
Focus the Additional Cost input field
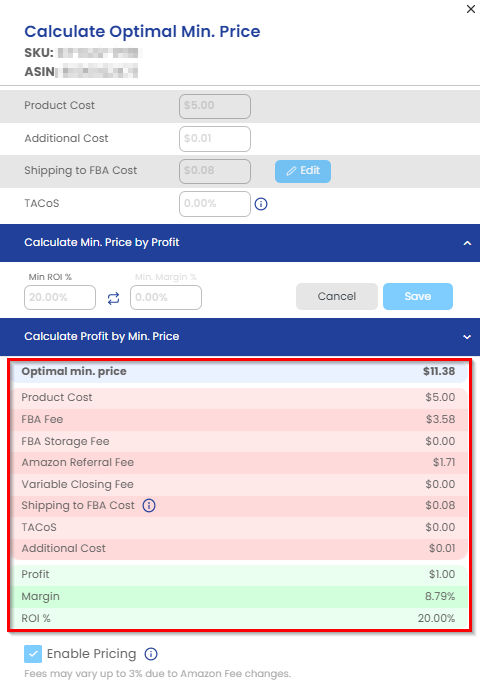[215, 139]
